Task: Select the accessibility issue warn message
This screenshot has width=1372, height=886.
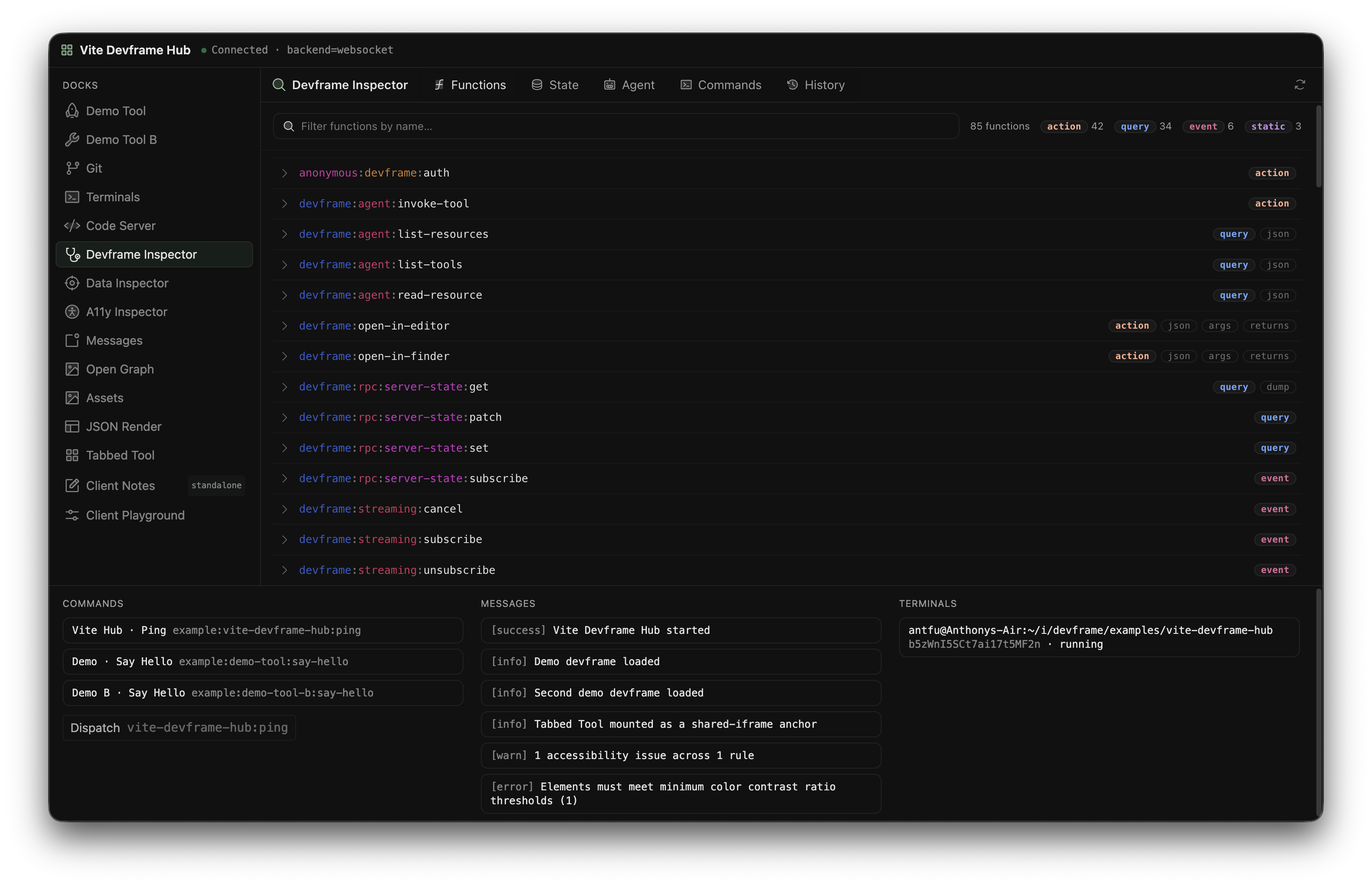Action: click(680, 756)
